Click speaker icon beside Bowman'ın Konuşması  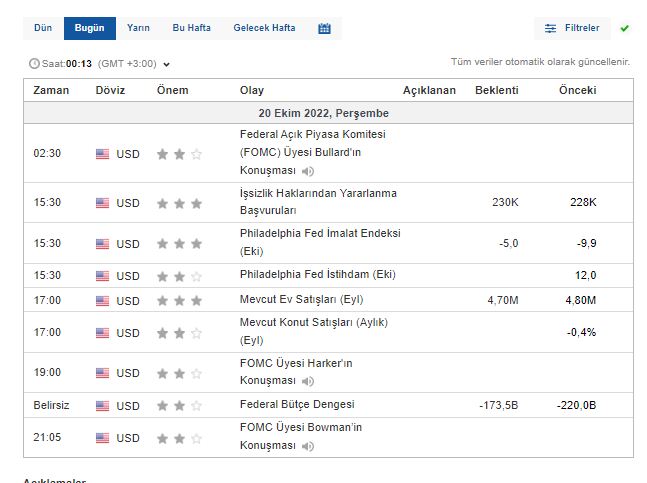[308, 446]
